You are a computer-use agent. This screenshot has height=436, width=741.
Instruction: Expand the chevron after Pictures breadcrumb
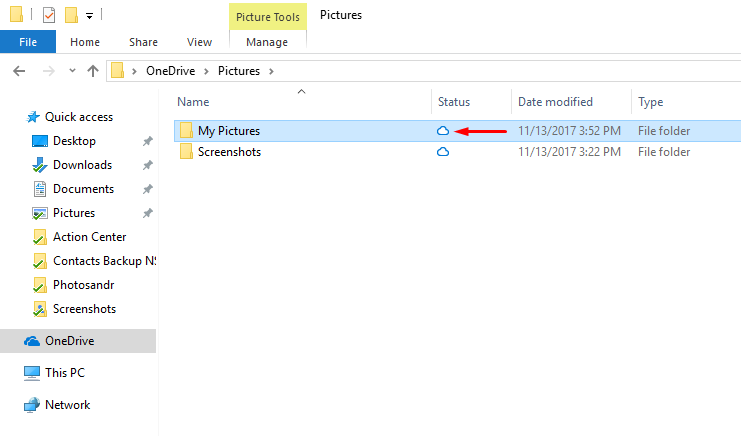click(271, 71)
